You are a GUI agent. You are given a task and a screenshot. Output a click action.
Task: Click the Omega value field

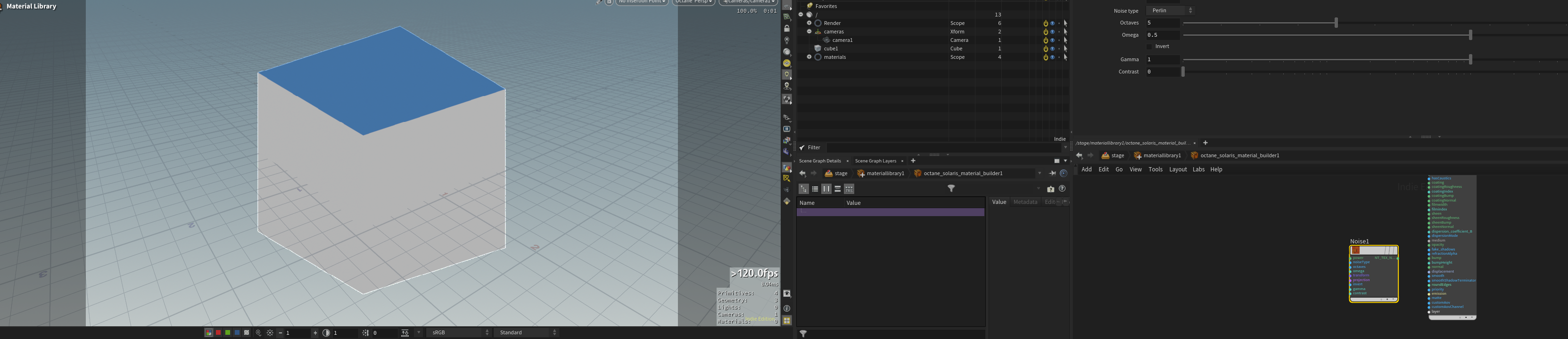[1163, 35]
